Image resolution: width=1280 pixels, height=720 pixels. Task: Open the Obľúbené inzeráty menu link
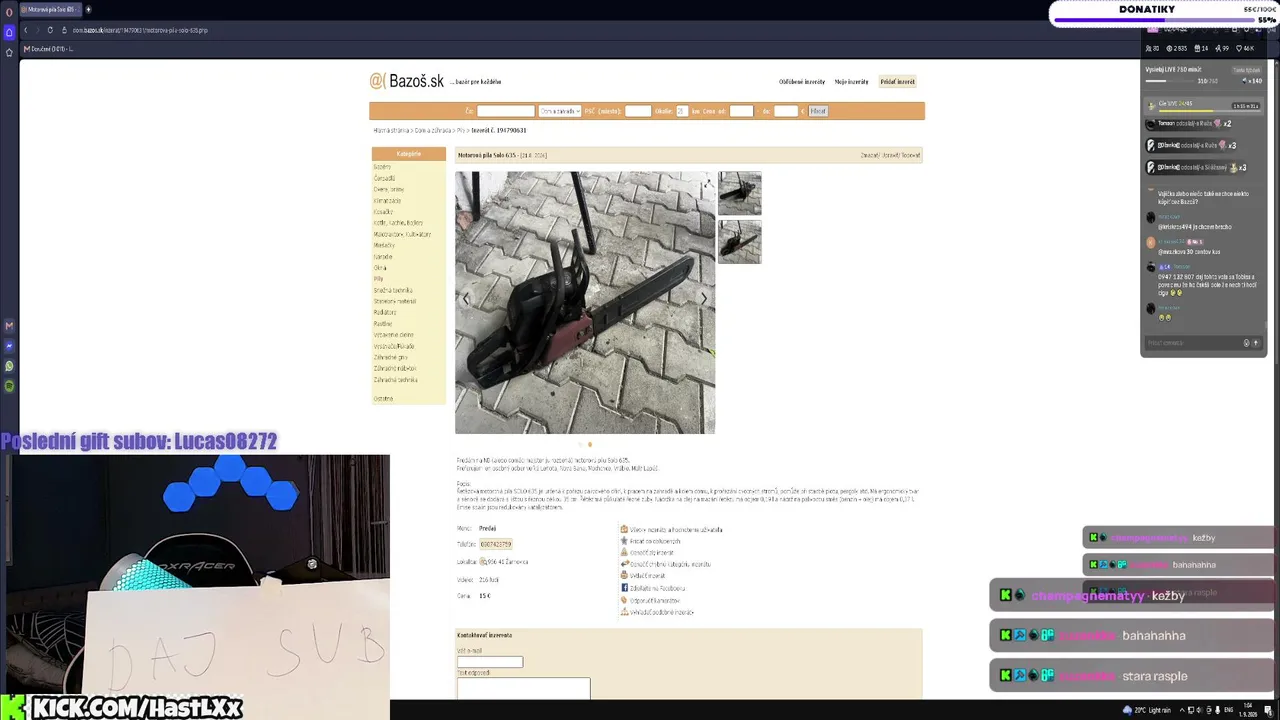(x=802, y=82)
